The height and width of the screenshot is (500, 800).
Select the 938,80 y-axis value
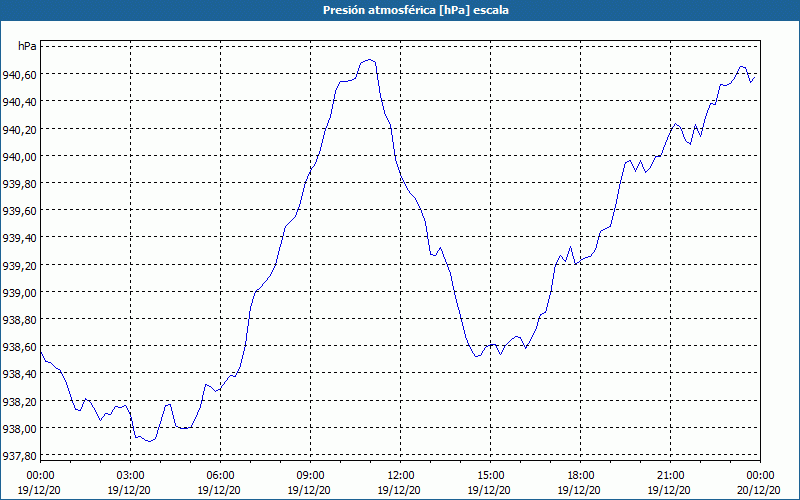click(19, 319)
